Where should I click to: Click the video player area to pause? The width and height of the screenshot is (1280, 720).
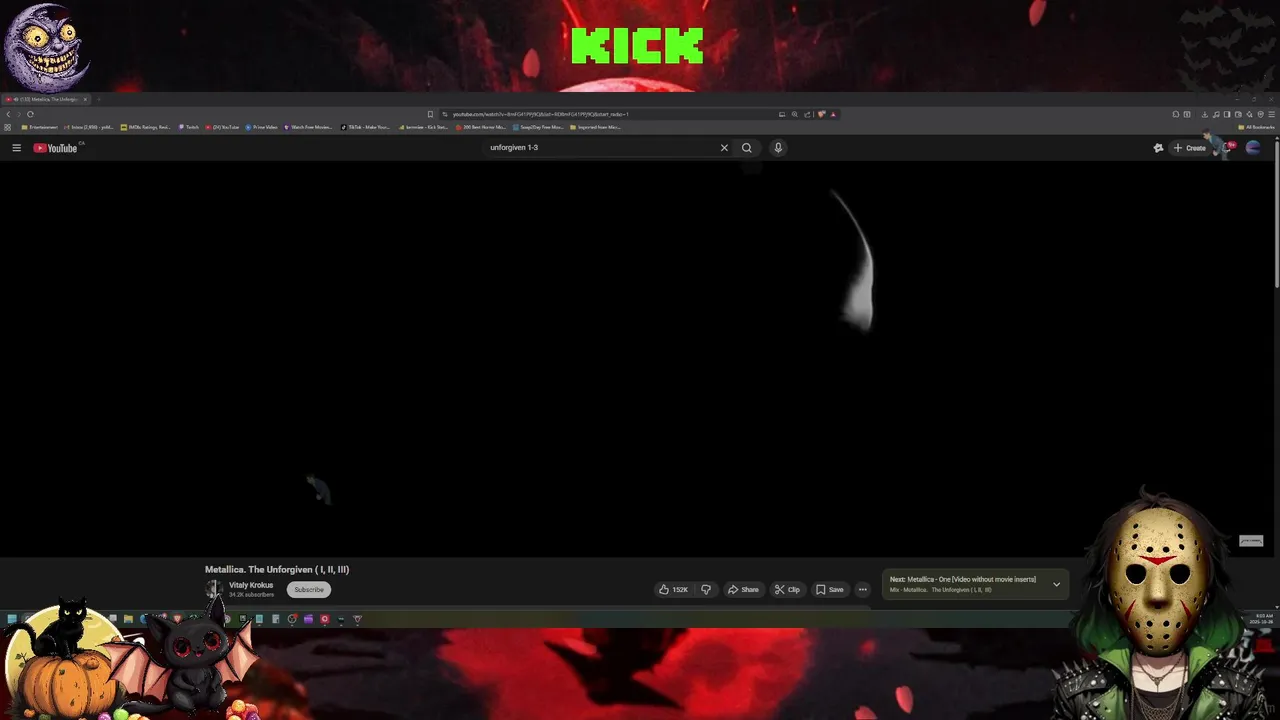pyautogui.click(x=636, y=357)
